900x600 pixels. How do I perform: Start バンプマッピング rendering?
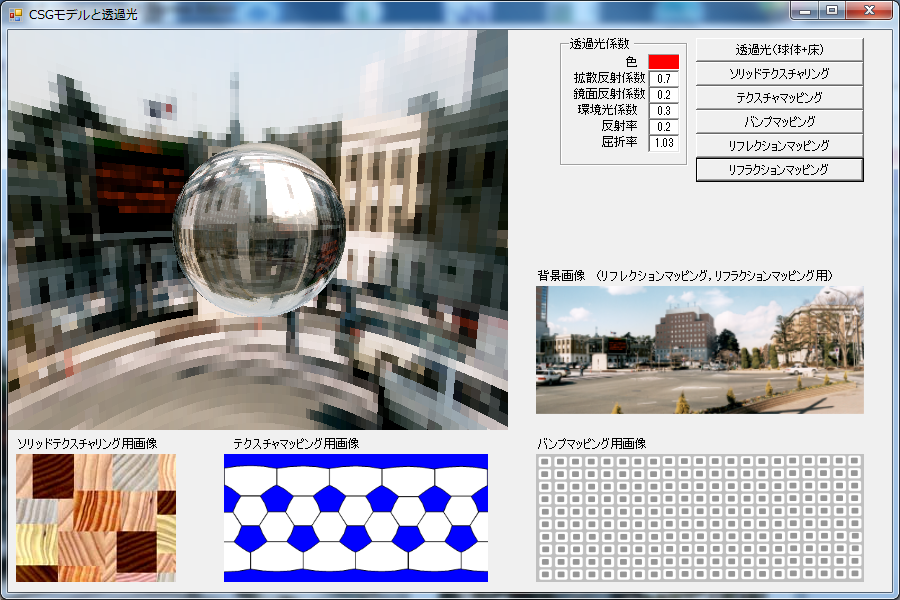tap(779, 122)
